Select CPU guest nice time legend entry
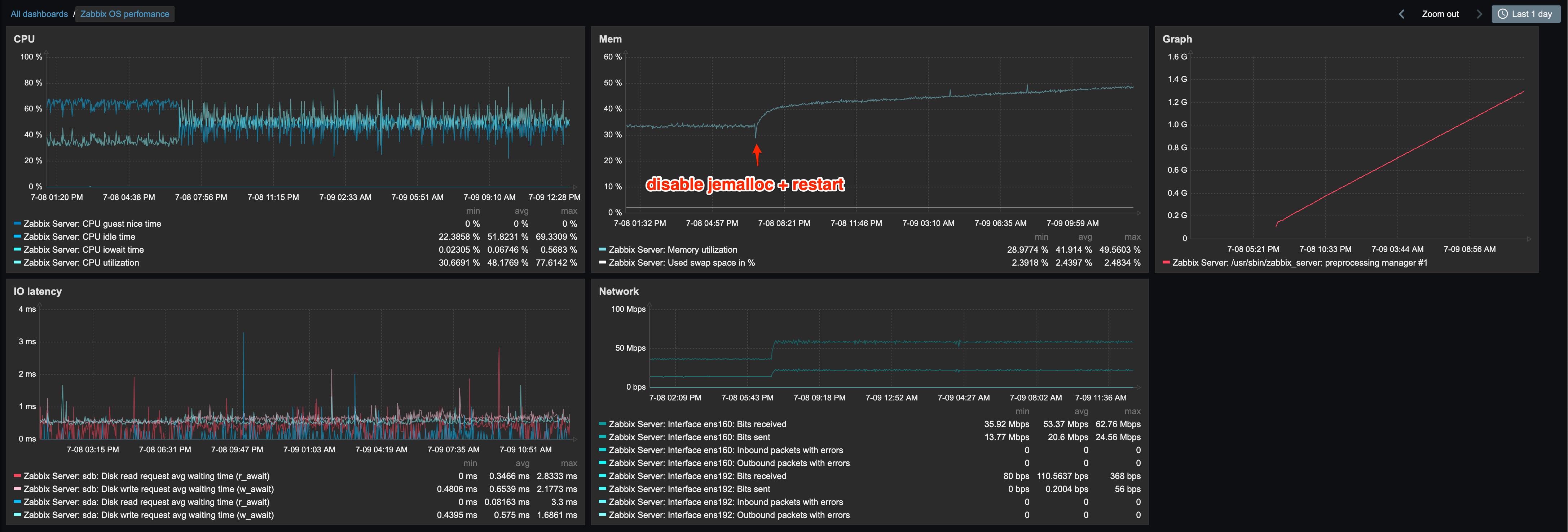 point(92,224)
